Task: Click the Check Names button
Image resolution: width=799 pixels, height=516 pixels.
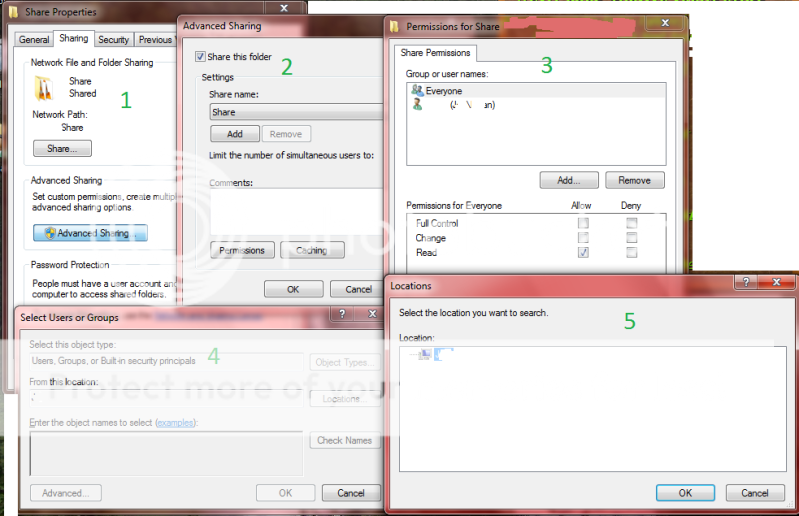Action: (344, 440)
